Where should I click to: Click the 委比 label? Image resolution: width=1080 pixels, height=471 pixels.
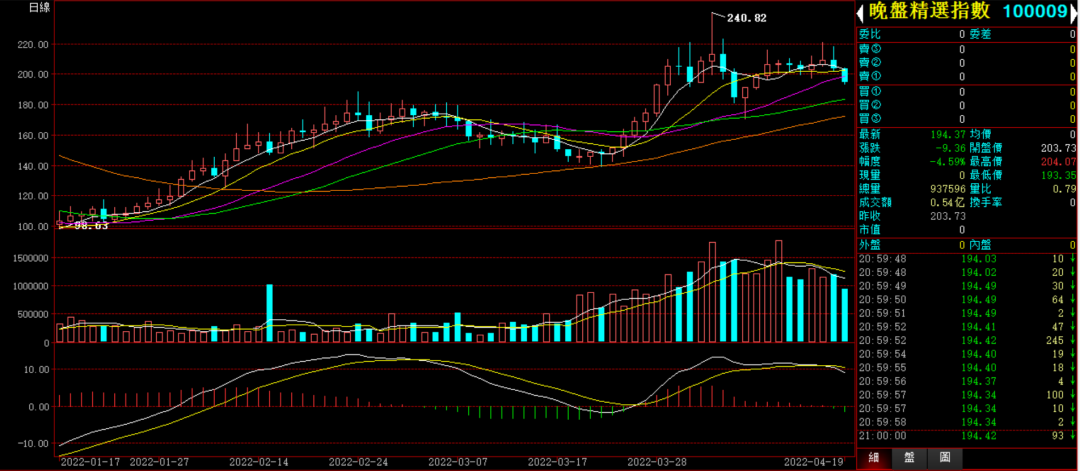point(869,34)
